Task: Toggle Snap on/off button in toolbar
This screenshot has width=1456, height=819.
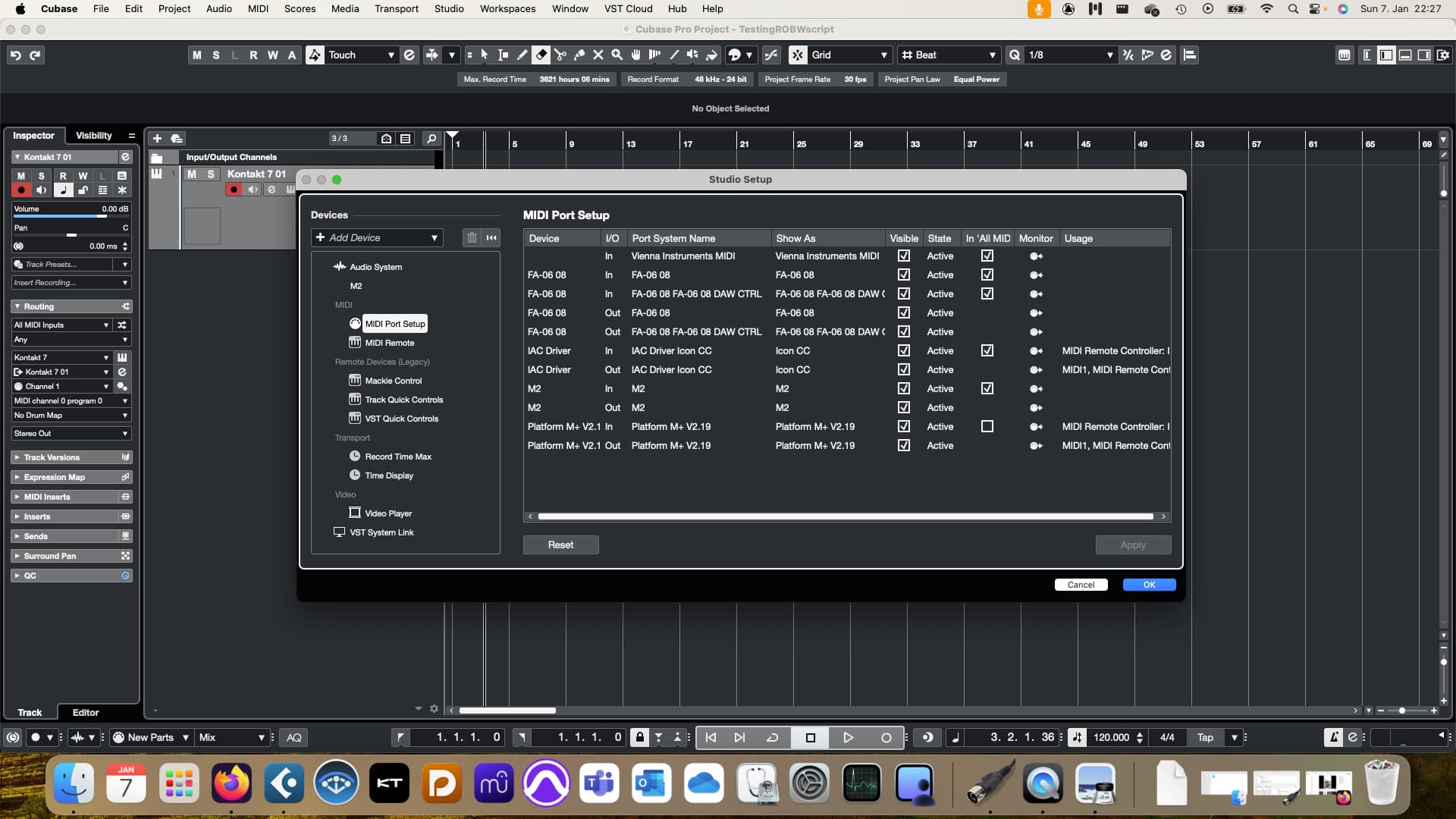Action: tap(798, 55)
